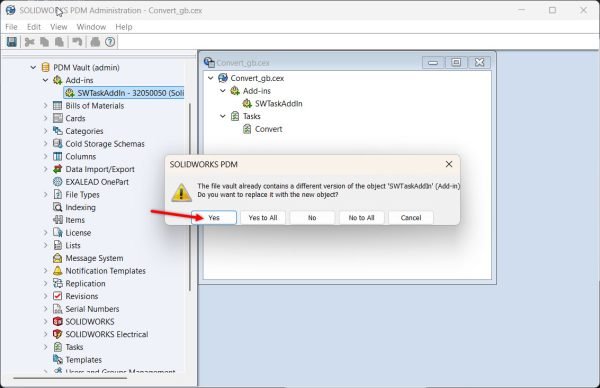Select the Lists tree item
Image resolution: width=600 pixels, height=388 pixels.
[x=73, y=245]
